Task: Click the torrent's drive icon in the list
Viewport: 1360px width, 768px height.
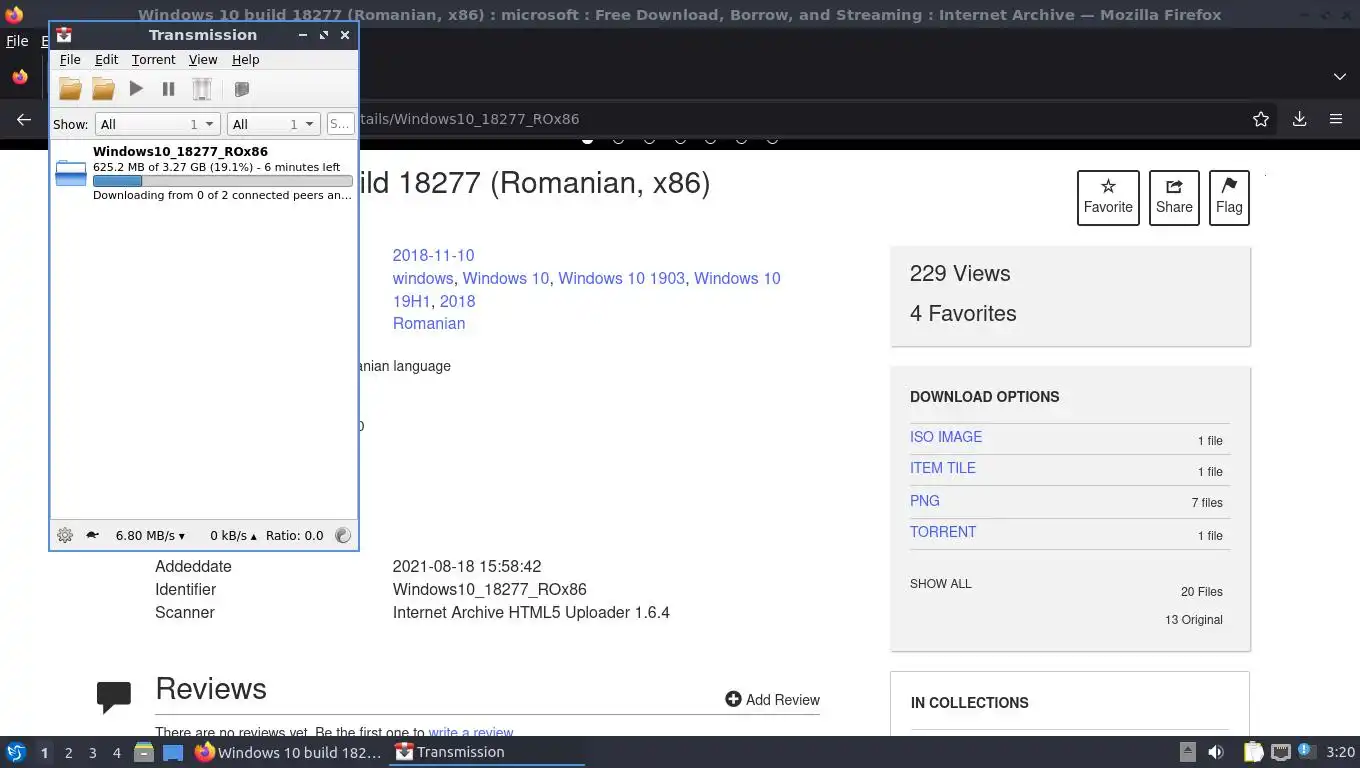Action: click(71, 174)
